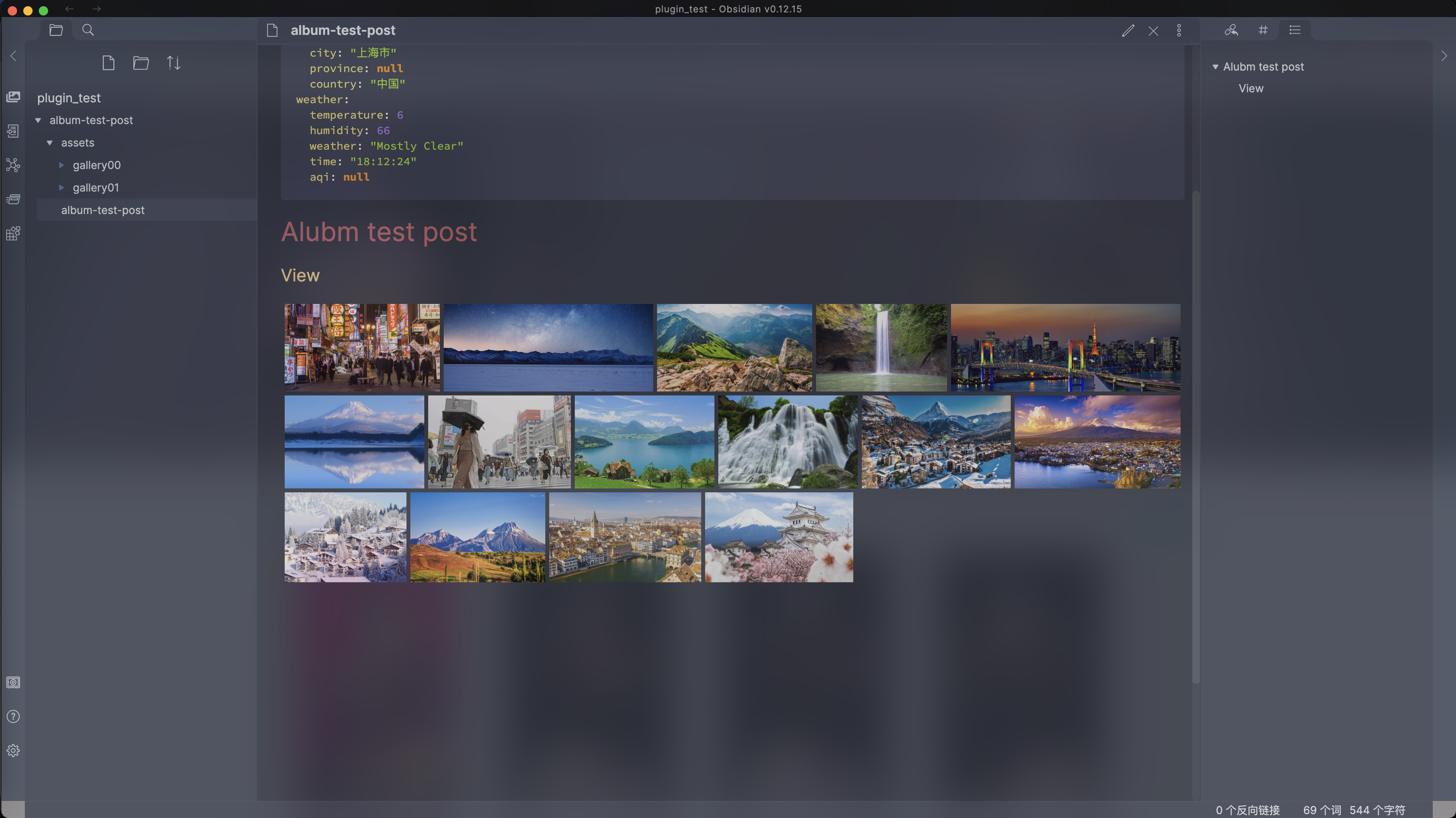Open the note's more options menu
This screenshot has width=1456, height=818.
1178,31
